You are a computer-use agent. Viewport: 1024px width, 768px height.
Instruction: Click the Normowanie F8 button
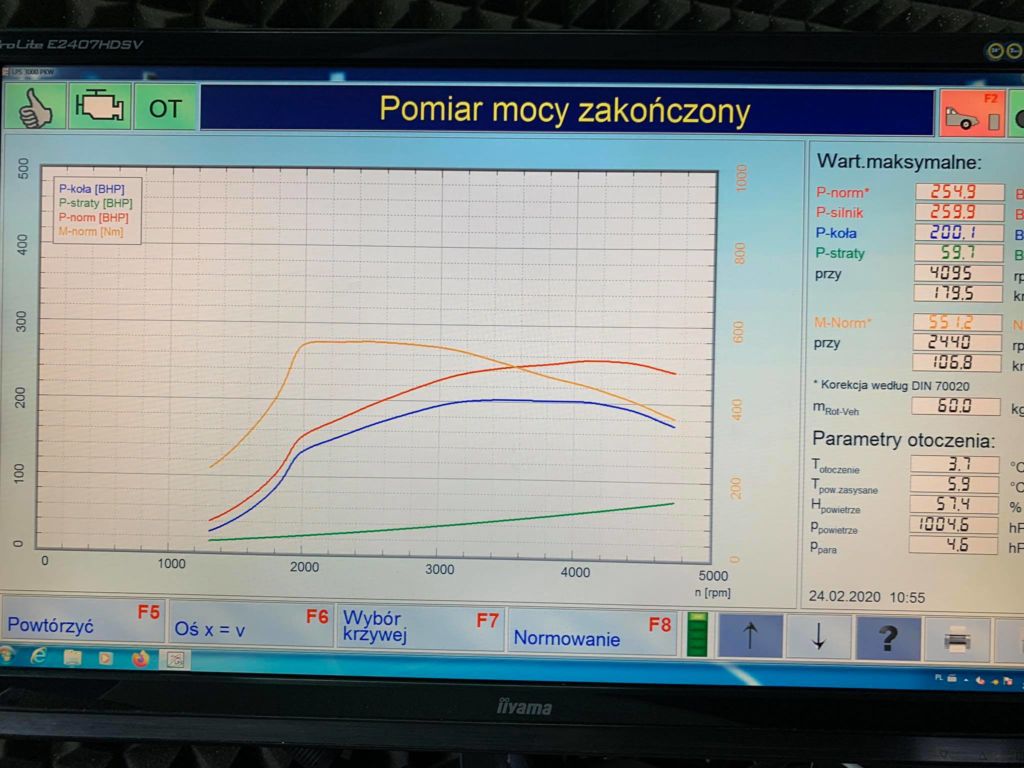592,632
